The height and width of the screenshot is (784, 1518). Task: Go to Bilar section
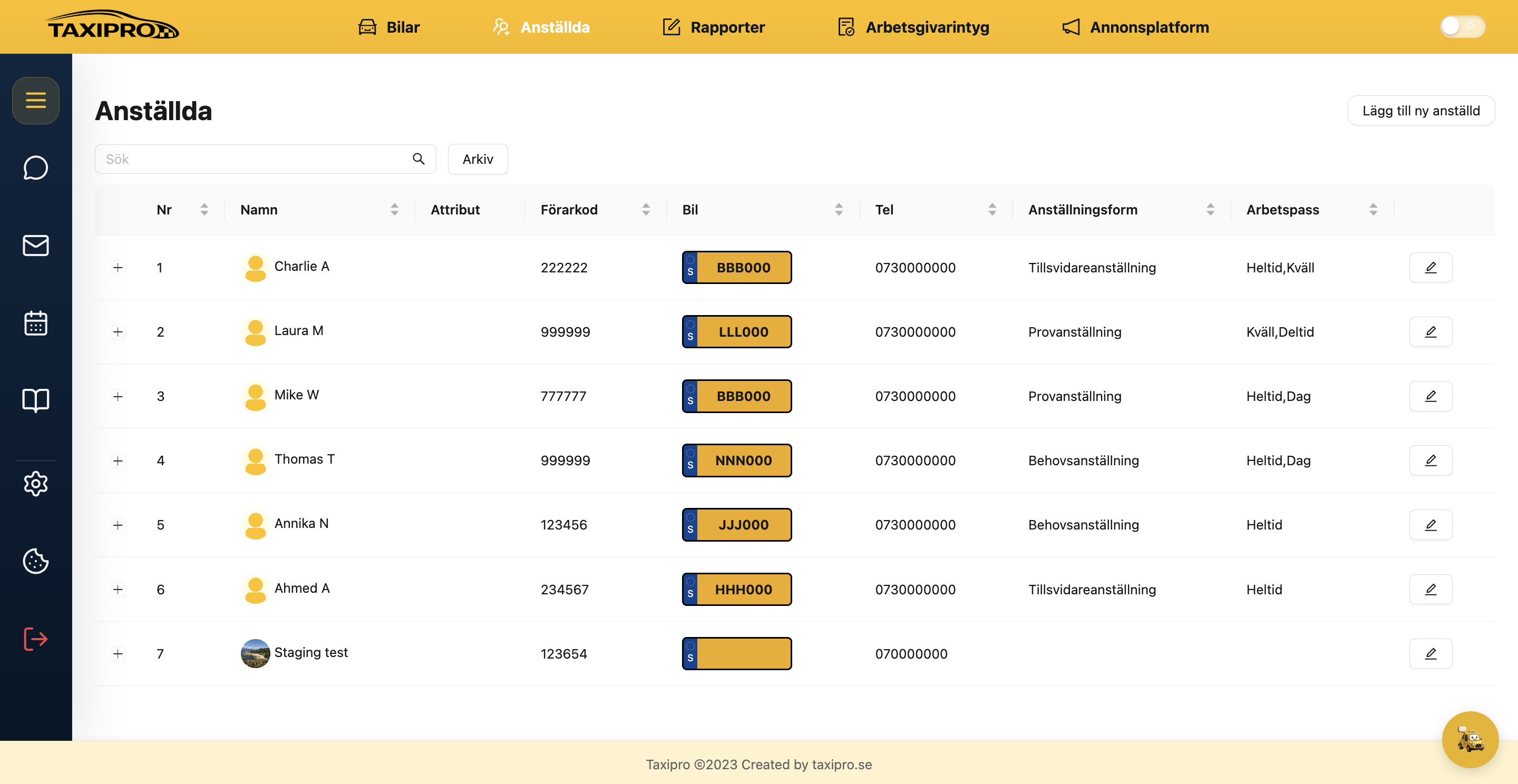click(389, 27)
